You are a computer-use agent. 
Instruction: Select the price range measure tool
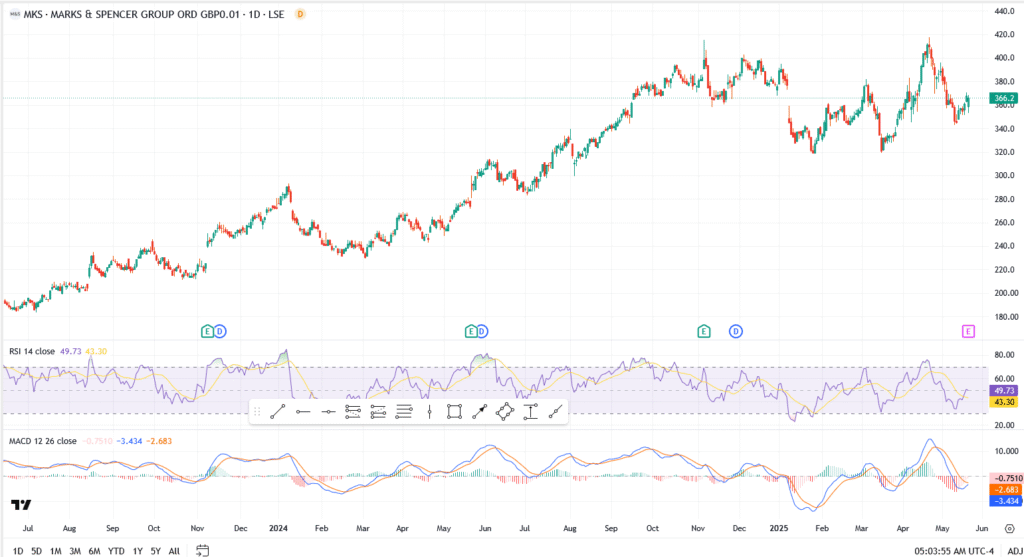530,411
